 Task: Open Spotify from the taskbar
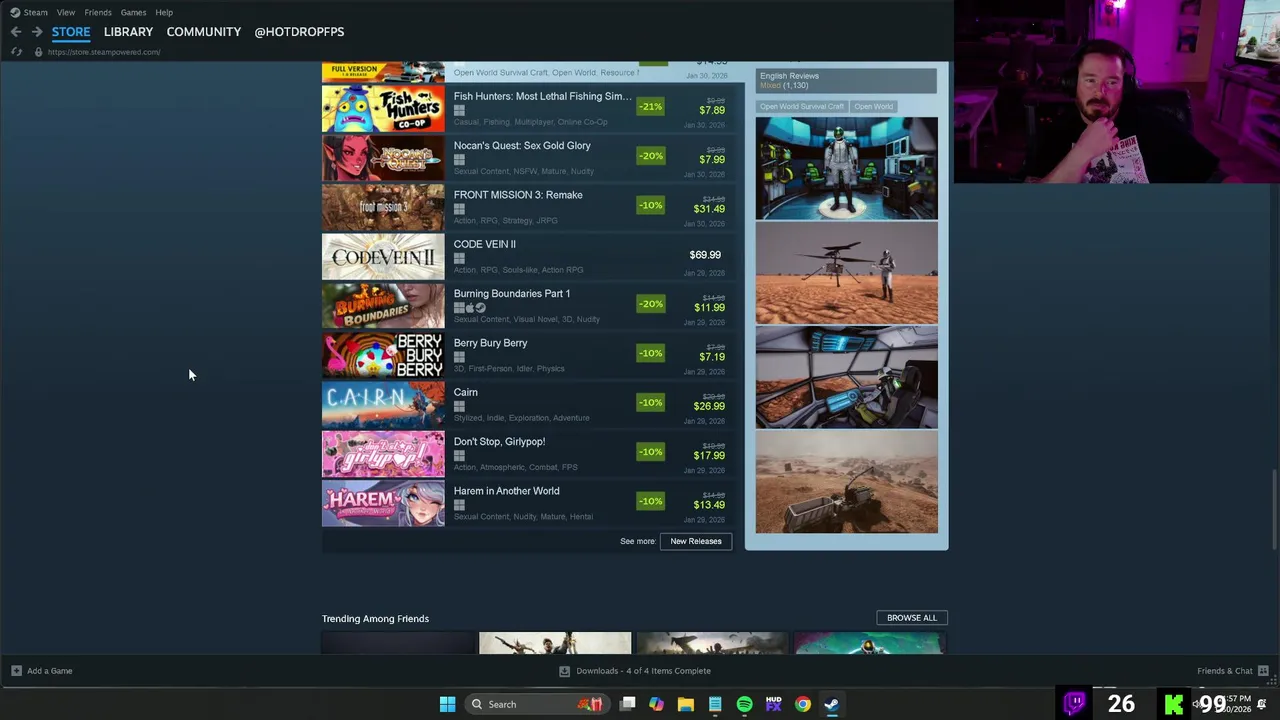[x=744, y=704]
